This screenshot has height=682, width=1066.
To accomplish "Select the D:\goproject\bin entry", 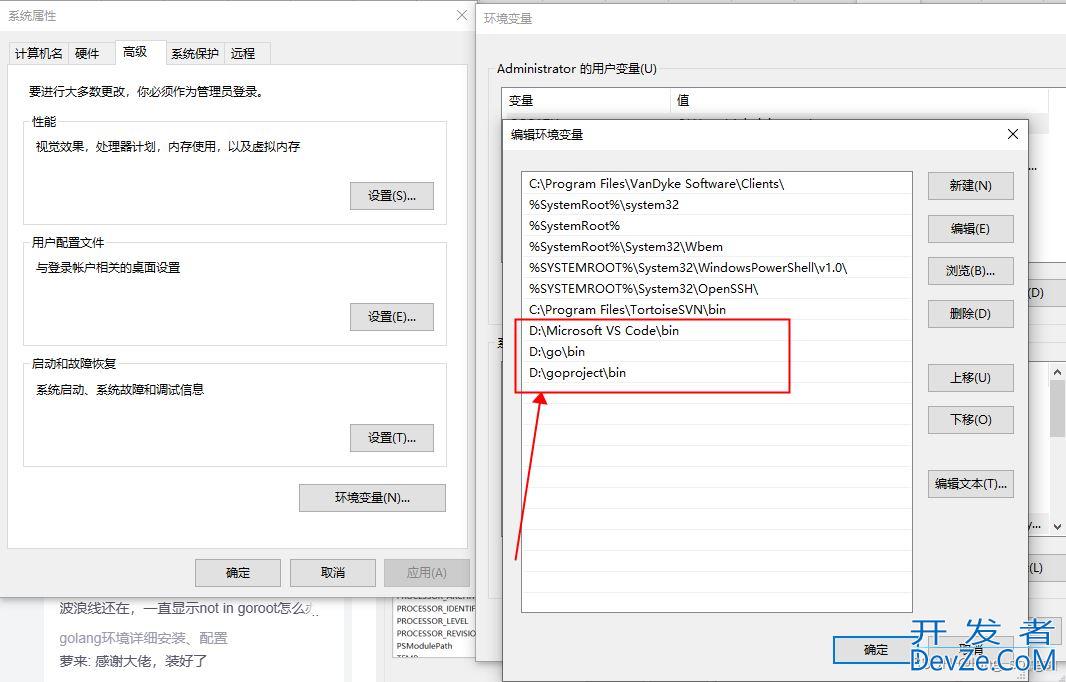I will pyautogui.click(x=717, y=373).
